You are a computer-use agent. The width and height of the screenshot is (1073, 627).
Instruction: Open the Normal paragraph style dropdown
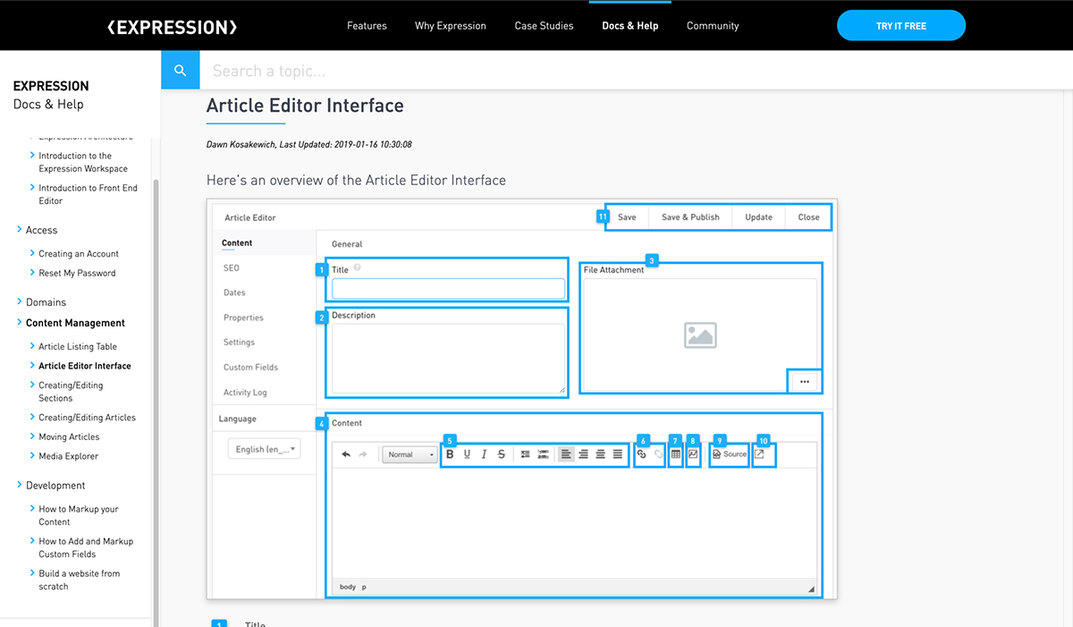[410, 454]
